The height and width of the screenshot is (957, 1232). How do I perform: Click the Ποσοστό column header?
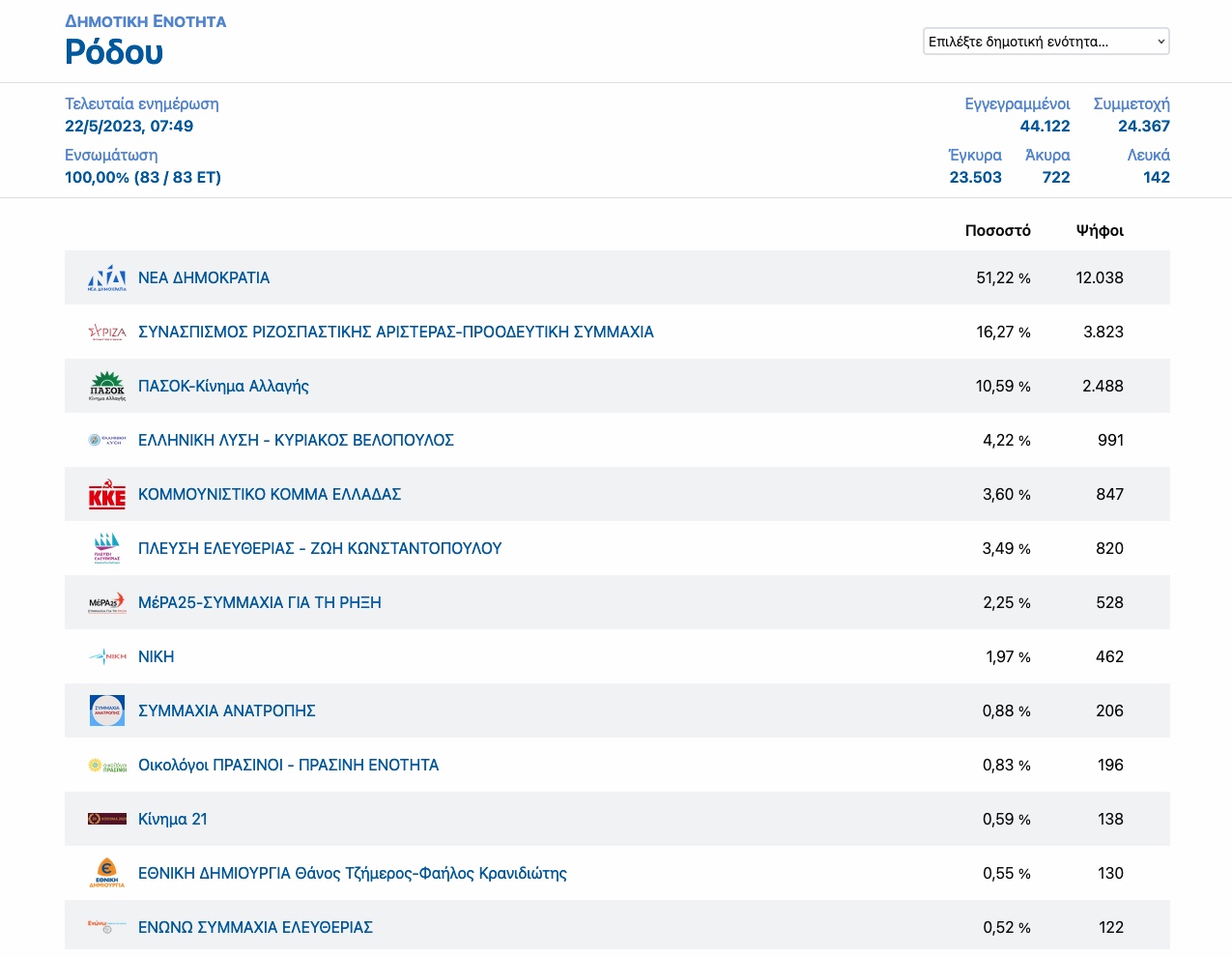[997, 230]
